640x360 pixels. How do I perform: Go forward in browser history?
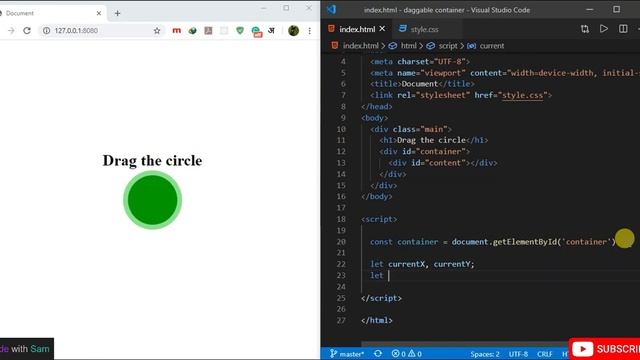coord(11,31)
